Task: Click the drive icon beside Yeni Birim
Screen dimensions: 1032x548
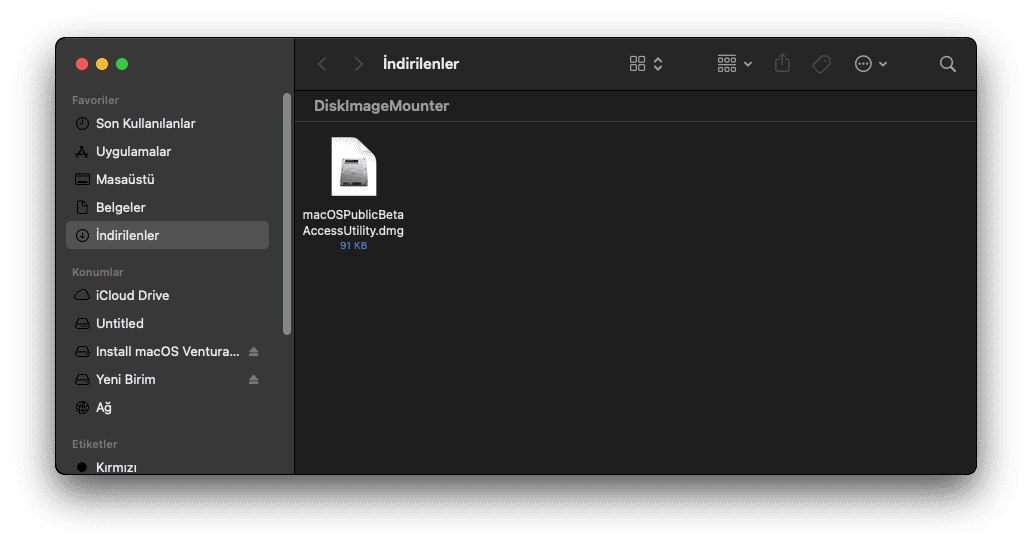Action: pos(82,380)
